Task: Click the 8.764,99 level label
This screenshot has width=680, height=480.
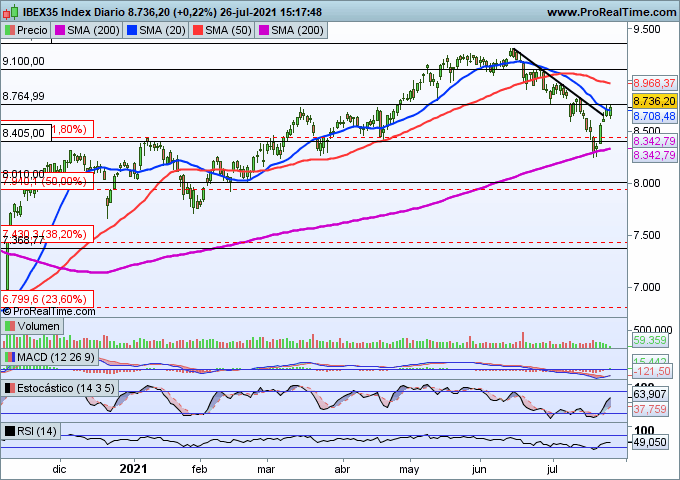Action: point(23,96)
